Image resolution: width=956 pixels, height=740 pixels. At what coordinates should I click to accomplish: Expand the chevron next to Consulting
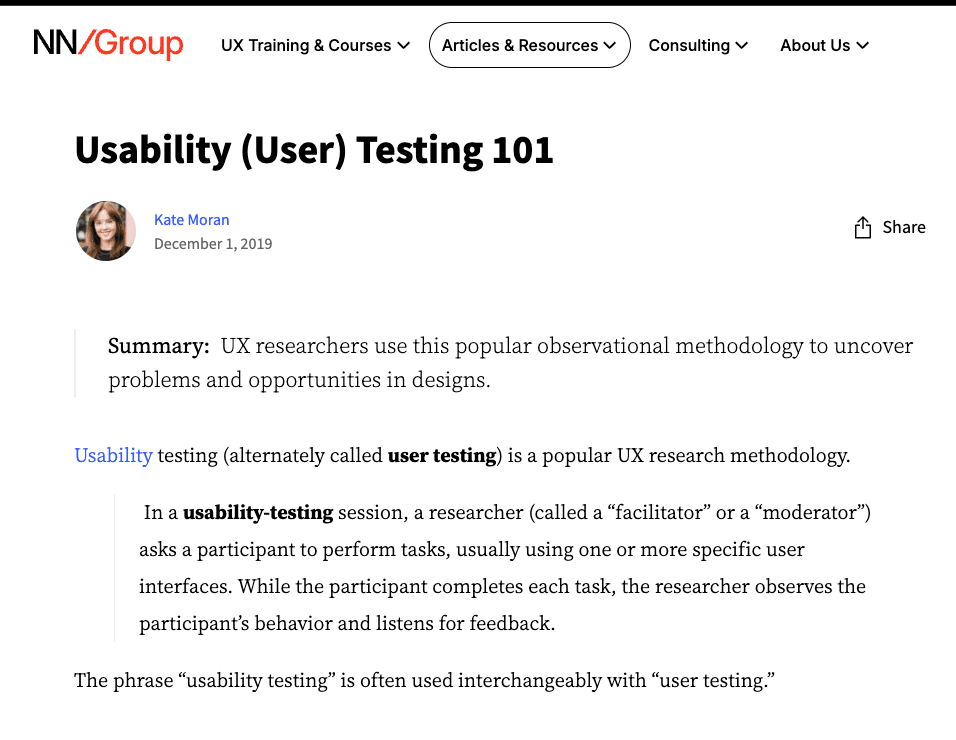pos(742,45)
